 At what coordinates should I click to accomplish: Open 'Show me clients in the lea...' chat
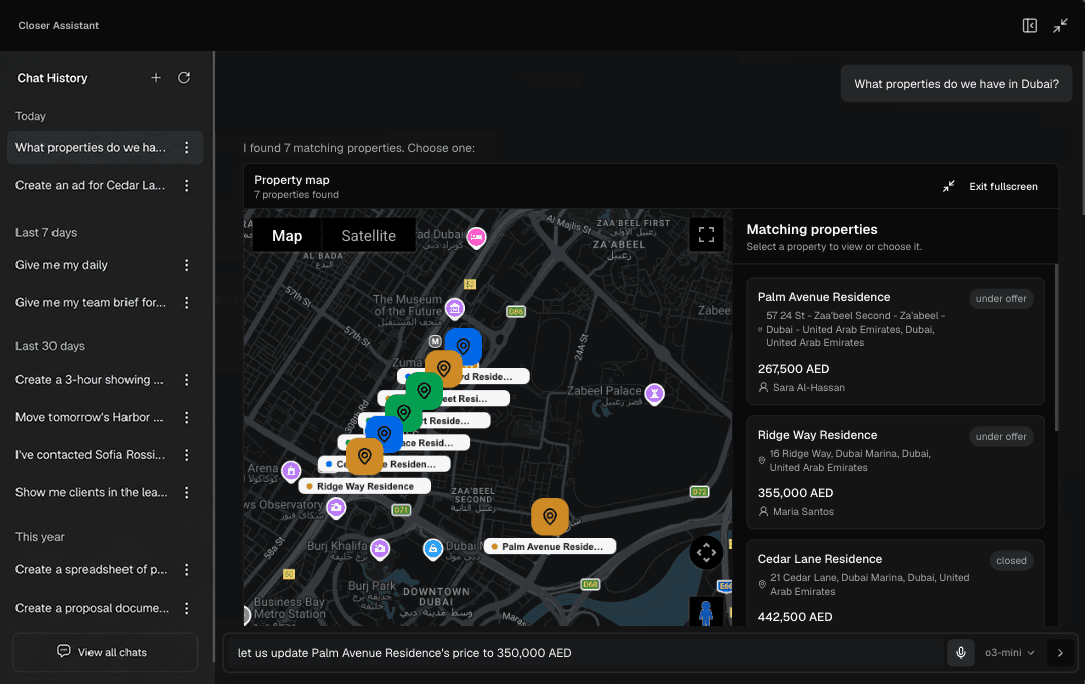[91, 492]
